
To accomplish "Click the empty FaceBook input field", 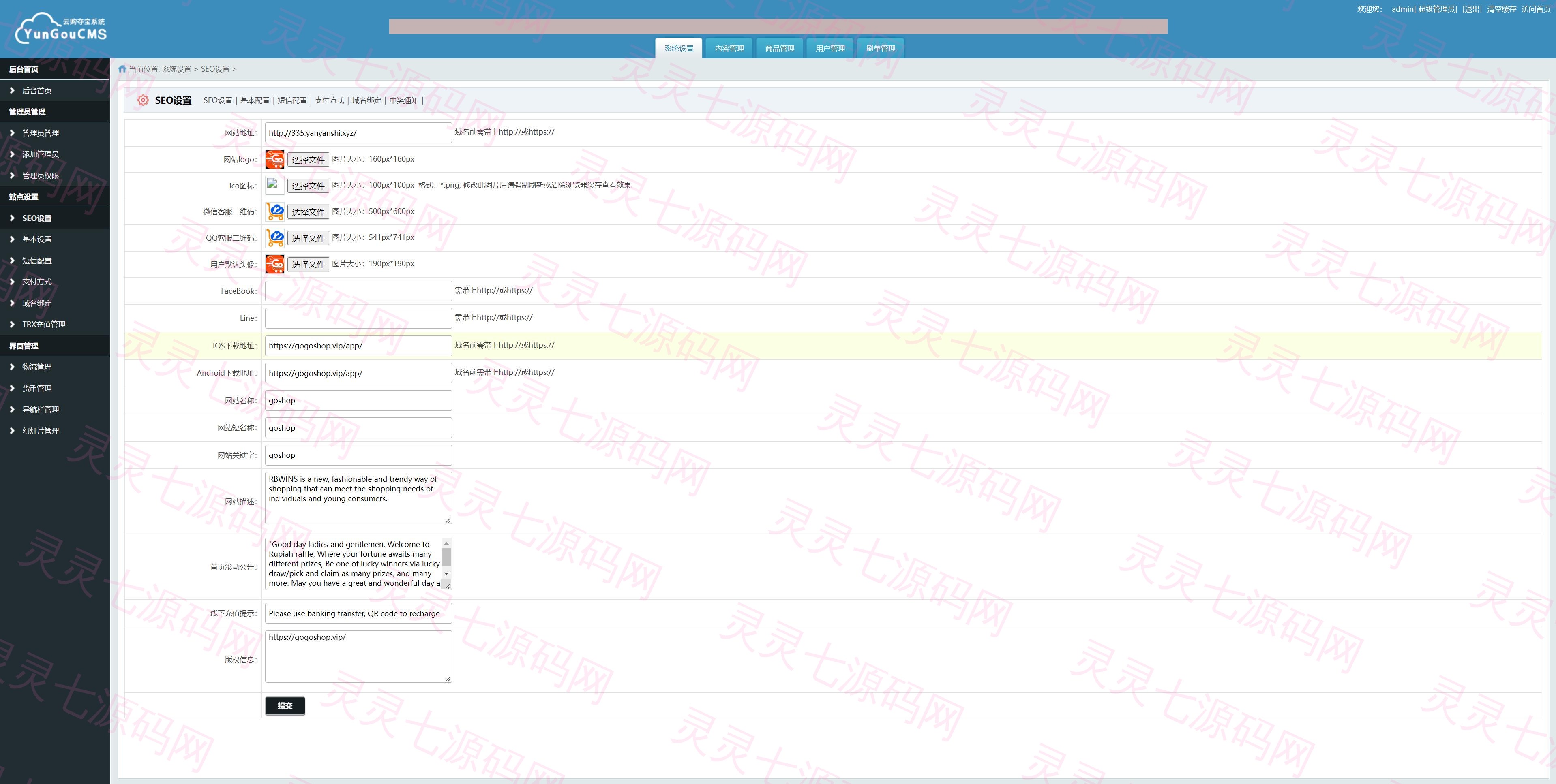I will point(358,291).
